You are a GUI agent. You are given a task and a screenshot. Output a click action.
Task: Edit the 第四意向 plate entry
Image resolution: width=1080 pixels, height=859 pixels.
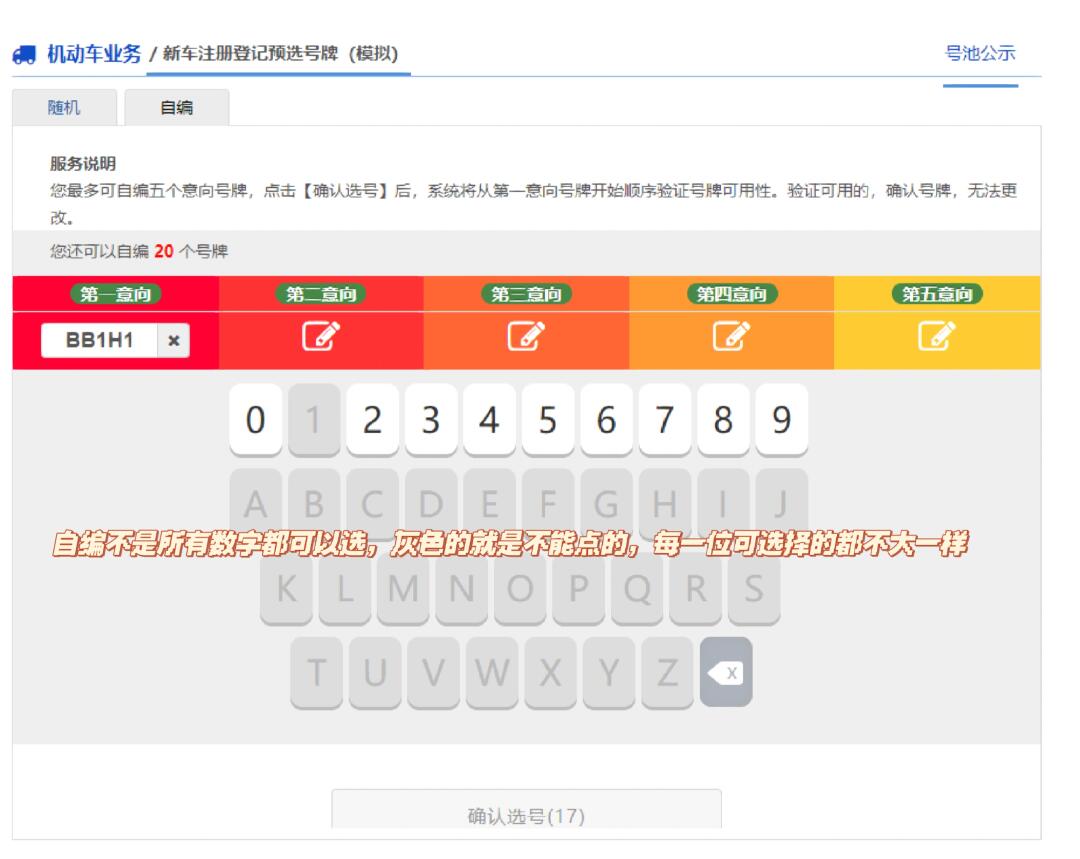click(x=731, y=336)
